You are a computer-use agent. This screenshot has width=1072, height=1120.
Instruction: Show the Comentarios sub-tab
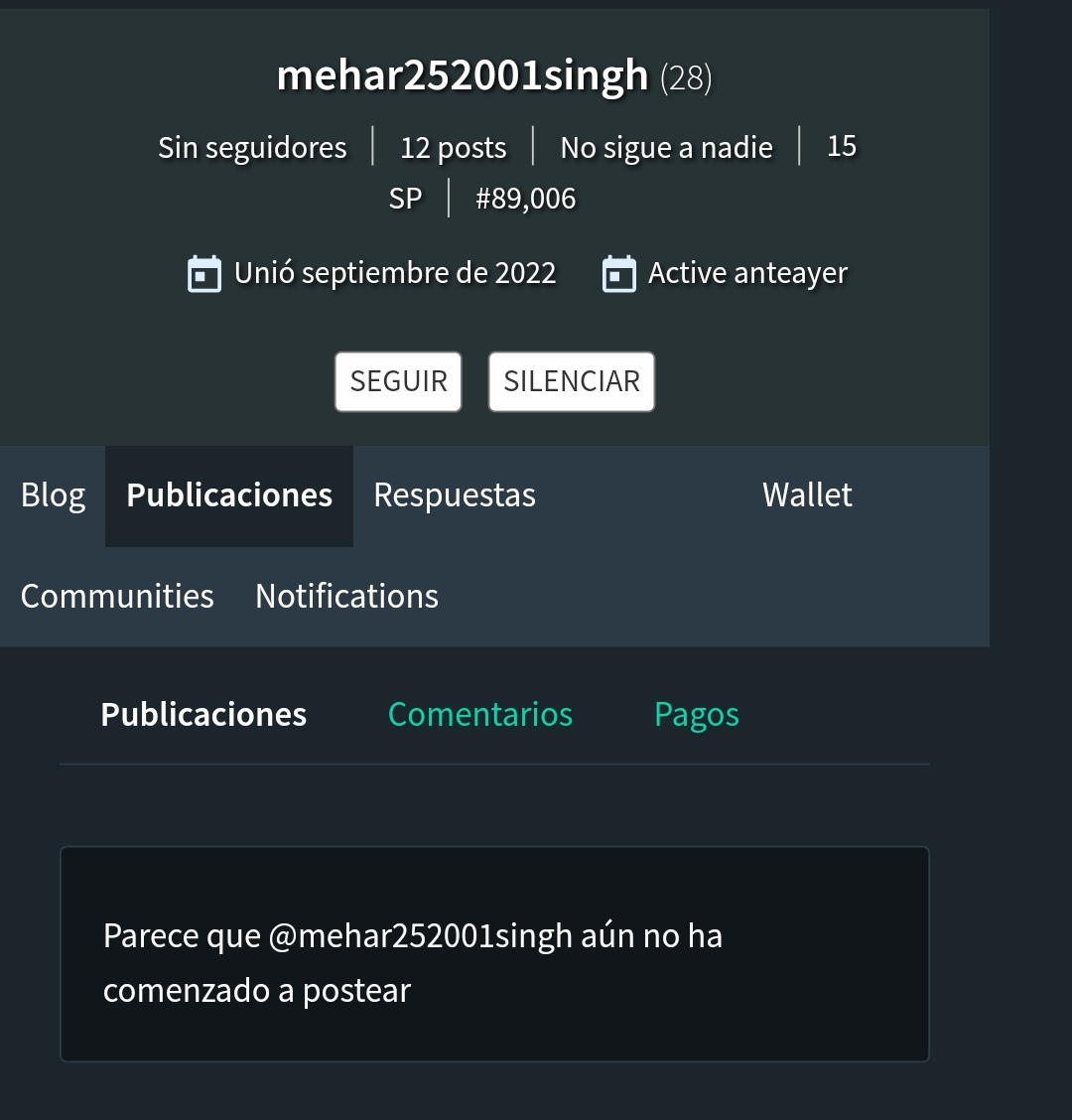[480, 715]
